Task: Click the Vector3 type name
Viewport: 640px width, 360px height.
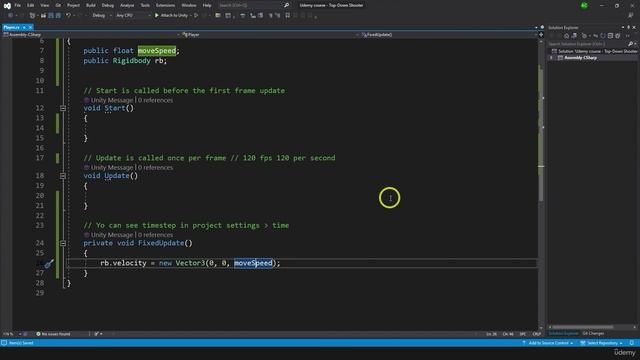Action: pyautogui.click(x=190, y=263)
